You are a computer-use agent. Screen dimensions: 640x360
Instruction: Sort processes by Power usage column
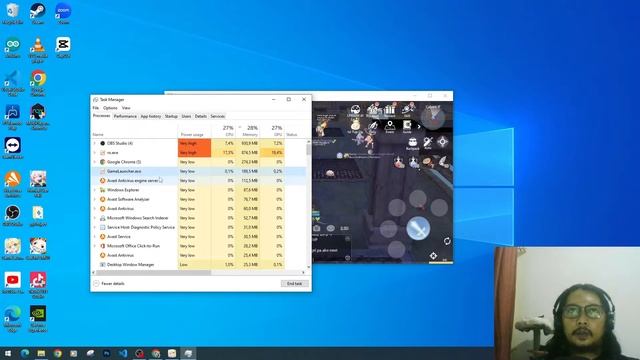(194, 131)
